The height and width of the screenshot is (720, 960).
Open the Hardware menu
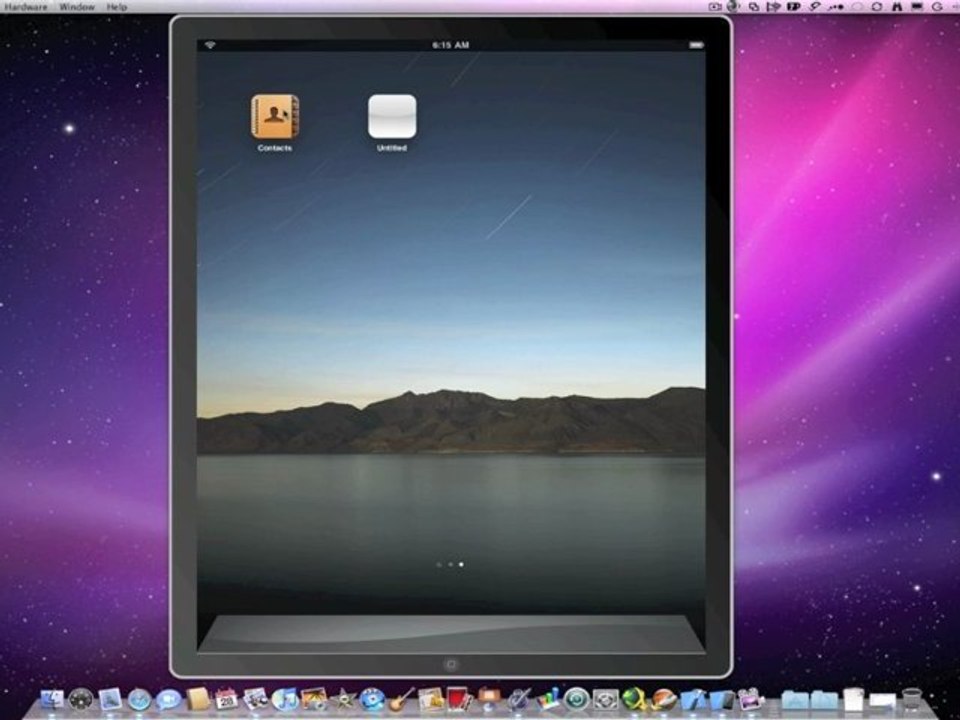point(26,7)
